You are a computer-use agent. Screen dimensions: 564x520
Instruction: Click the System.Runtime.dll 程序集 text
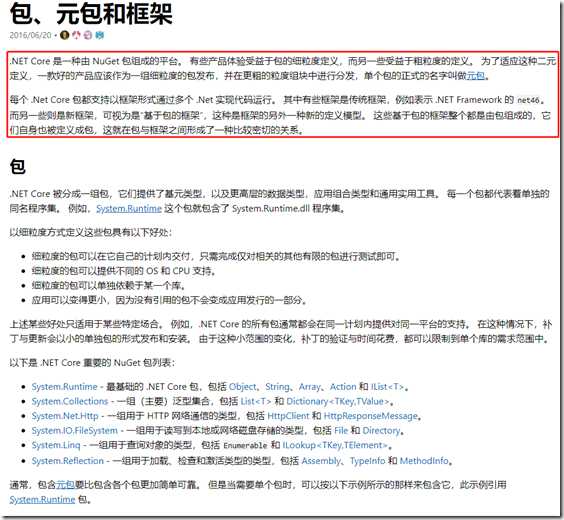point(288,209)
